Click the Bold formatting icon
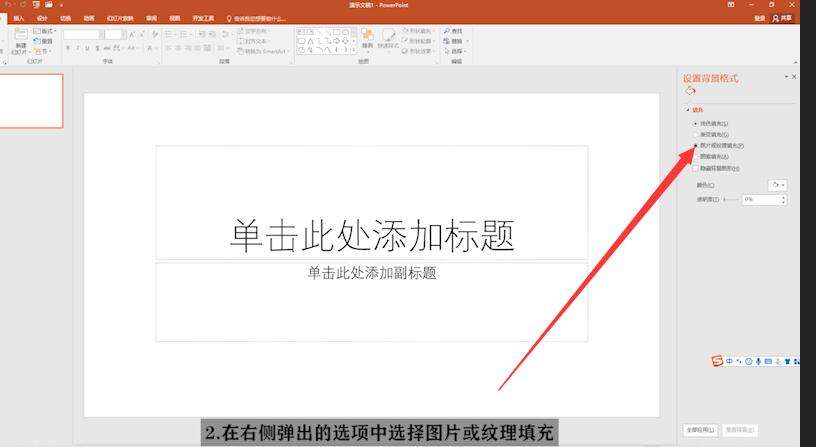 68,48
